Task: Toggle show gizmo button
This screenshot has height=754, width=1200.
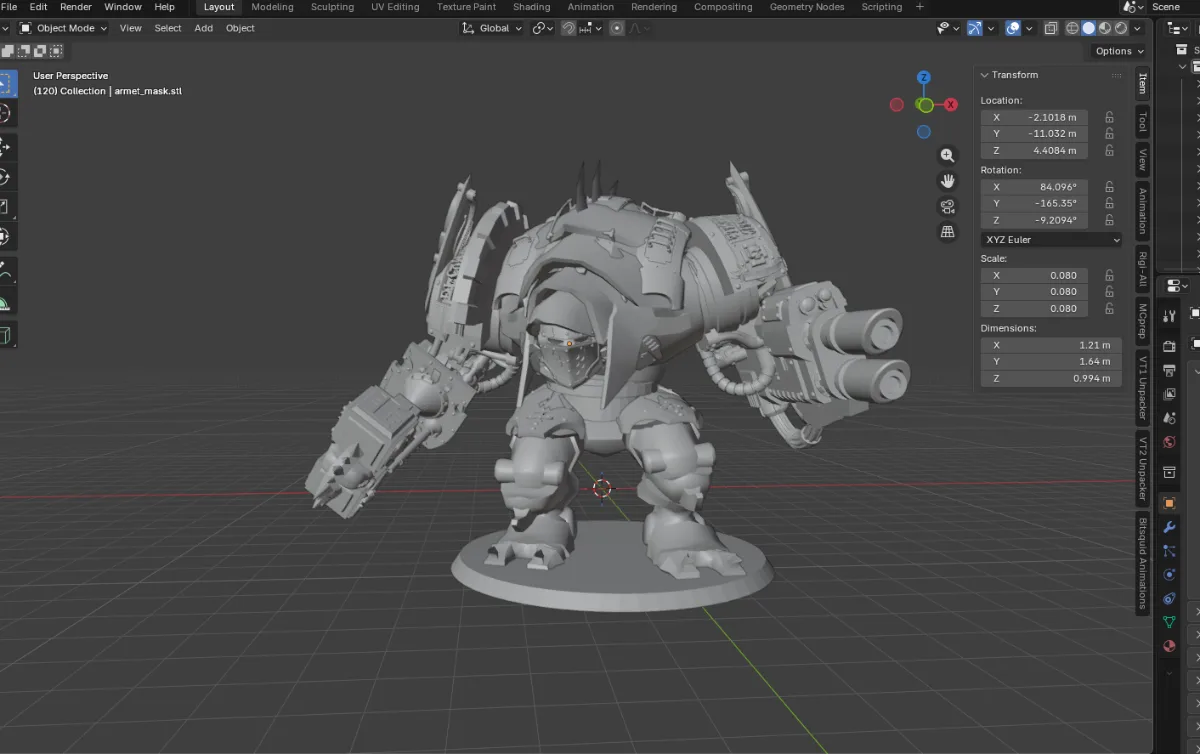Action: click(975, 28)
